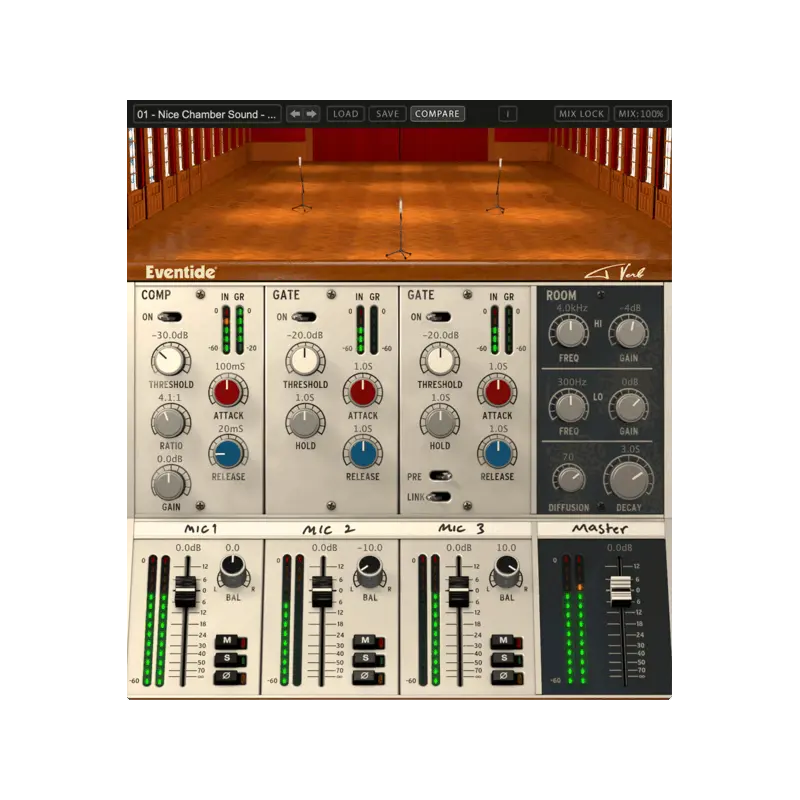Click the ROOM HI FREQ knob

coord(569,333)
